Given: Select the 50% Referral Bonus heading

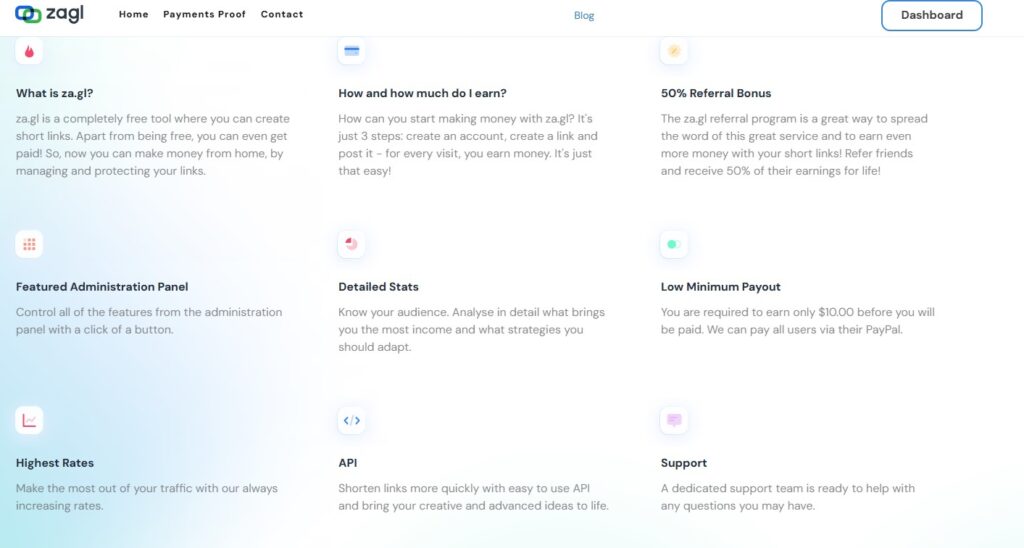Looking at the screenshot, I should pyautogui.click(x=716, y=93).
